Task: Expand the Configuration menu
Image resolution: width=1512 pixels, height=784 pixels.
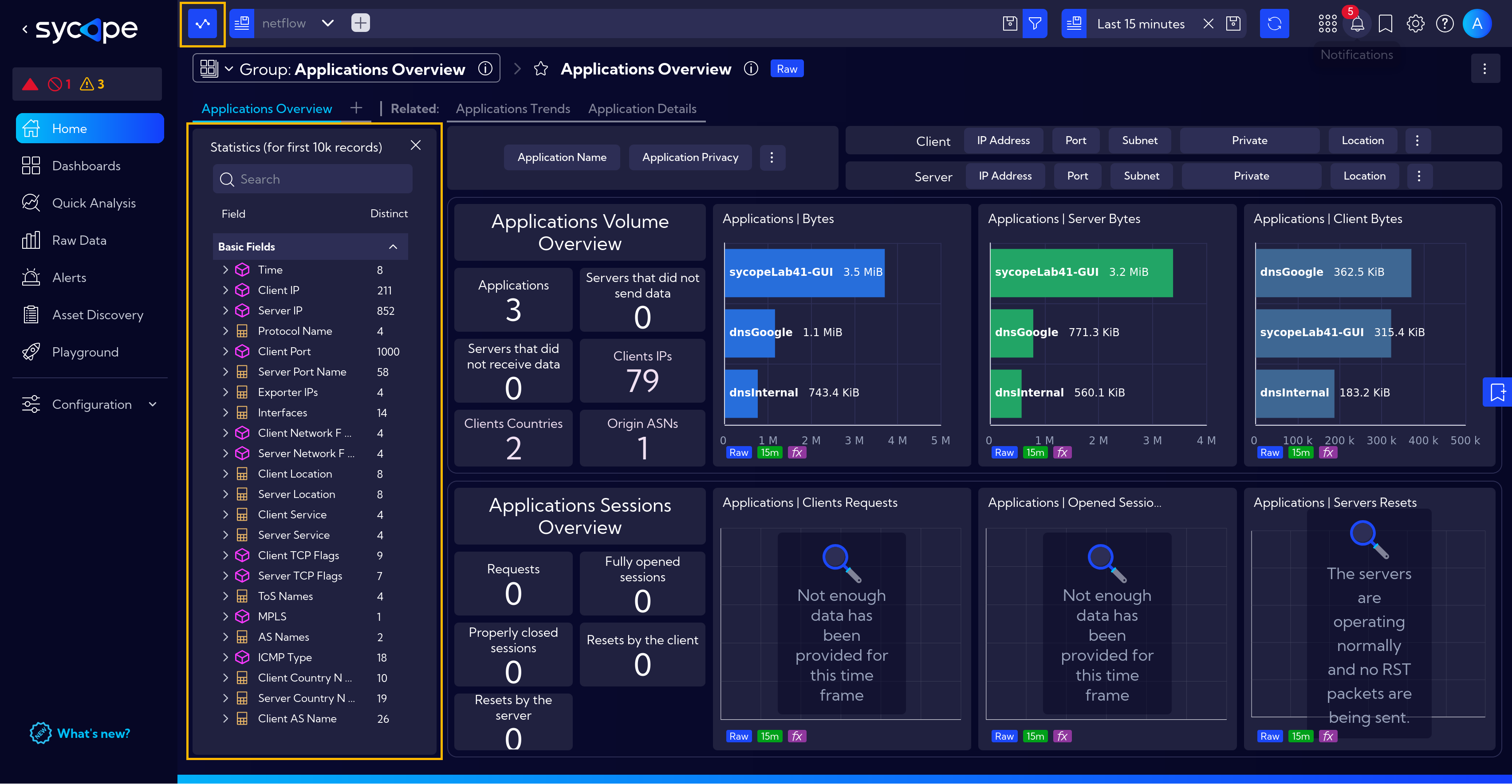Action: point(90,404)
